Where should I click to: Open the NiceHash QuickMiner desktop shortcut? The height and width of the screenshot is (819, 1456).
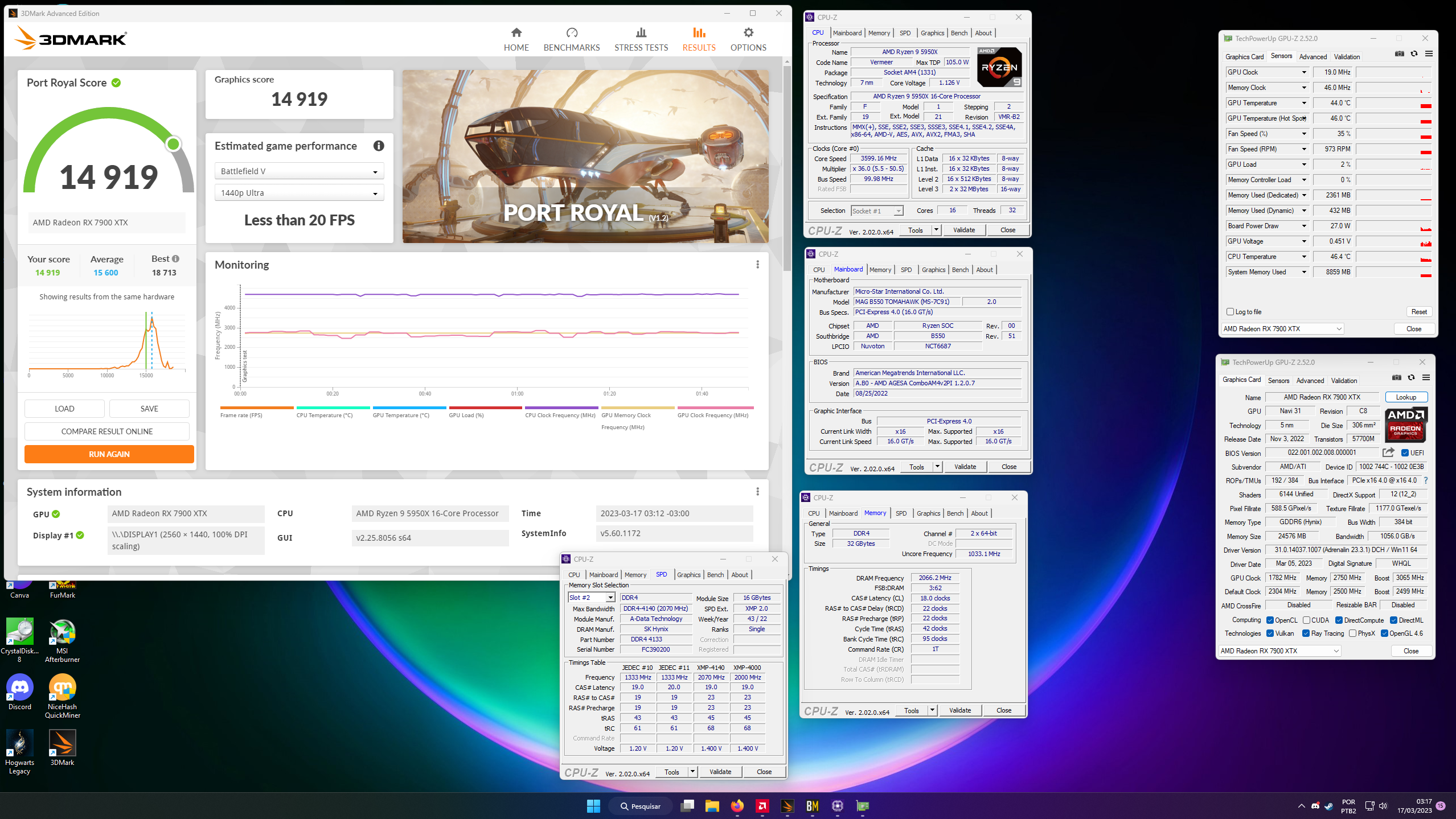tap(63, 696)
